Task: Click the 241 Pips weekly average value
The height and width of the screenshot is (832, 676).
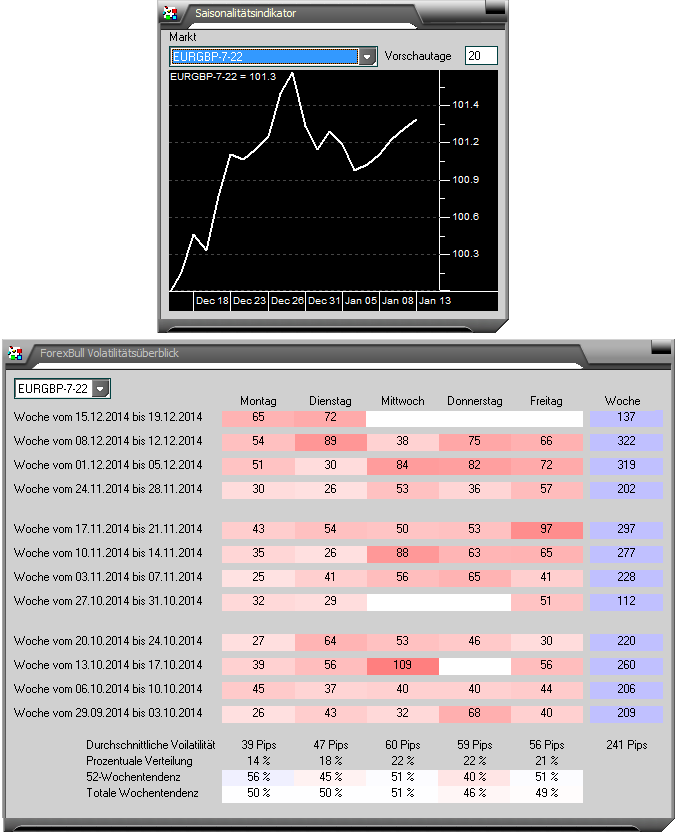Action: click(627, 745)
